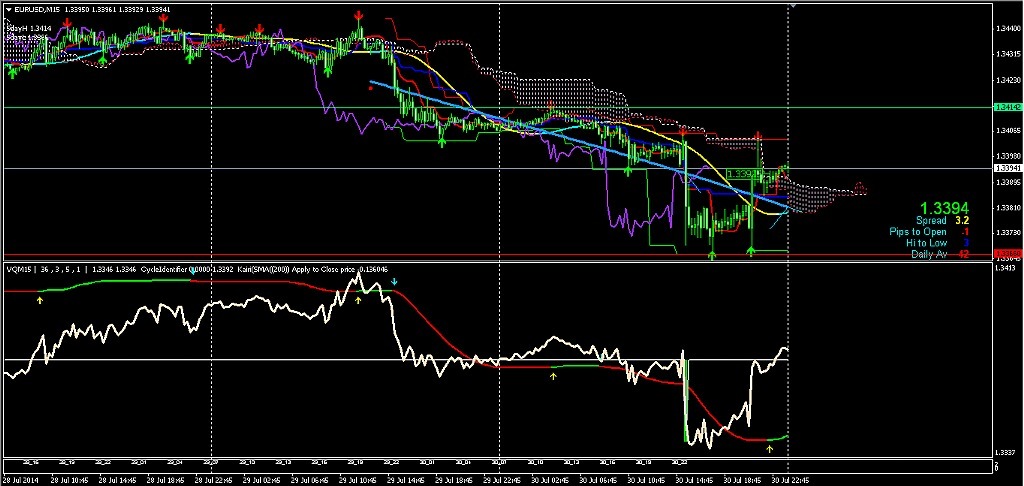
Task: Click the chart shift triangle marker on top edge
Action: pos(792,5)
